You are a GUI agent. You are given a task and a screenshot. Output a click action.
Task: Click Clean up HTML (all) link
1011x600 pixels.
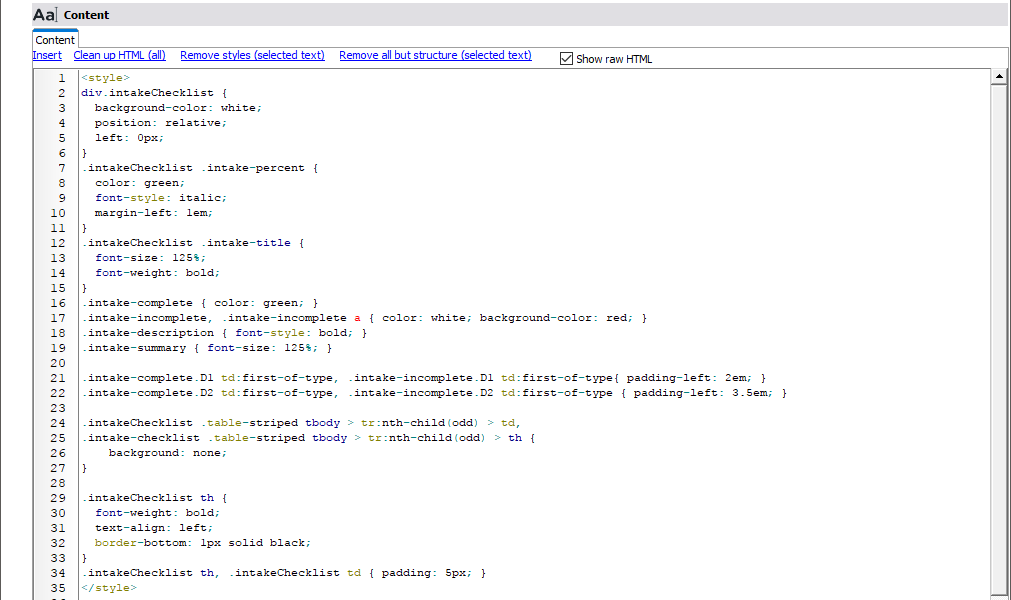(120, 56)
